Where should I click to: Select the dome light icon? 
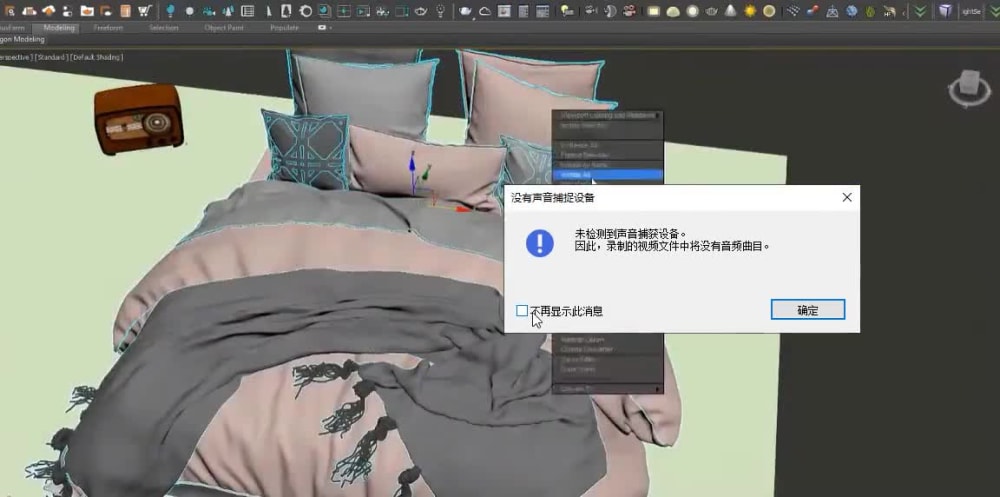pos(673,11)
